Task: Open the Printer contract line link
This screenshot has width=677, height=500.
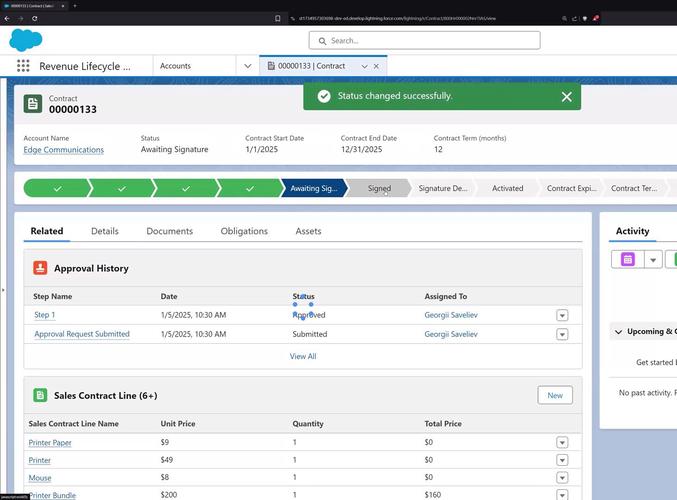Action: [39, 460]
